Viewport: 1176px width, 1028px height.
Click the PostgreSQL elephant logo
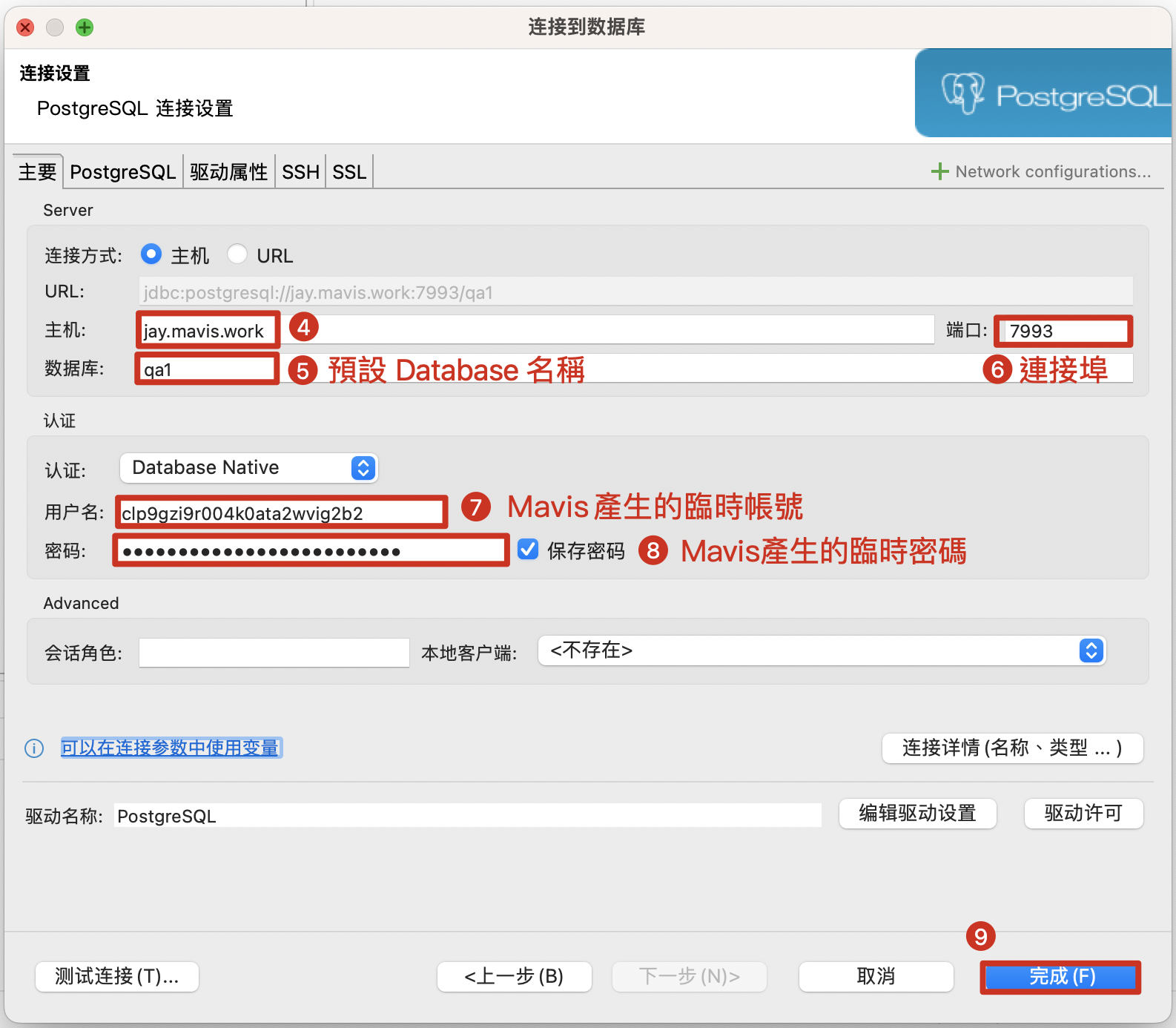(962, 93)
